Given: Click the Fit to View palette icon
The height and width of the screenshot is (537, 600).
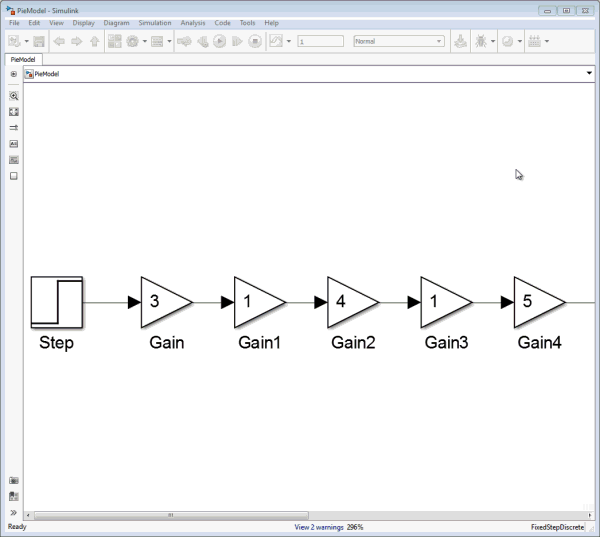Looking at the screenshot, I should 14,112.
